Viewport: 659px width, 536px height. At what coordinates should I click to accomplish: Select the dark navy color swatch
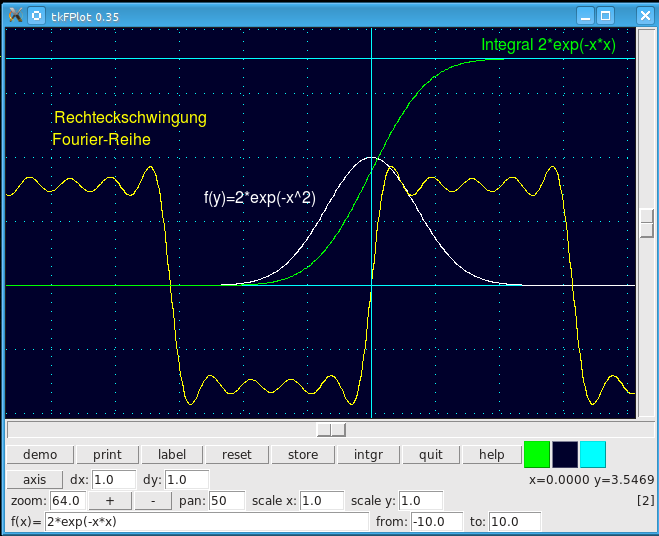(565, 454)
